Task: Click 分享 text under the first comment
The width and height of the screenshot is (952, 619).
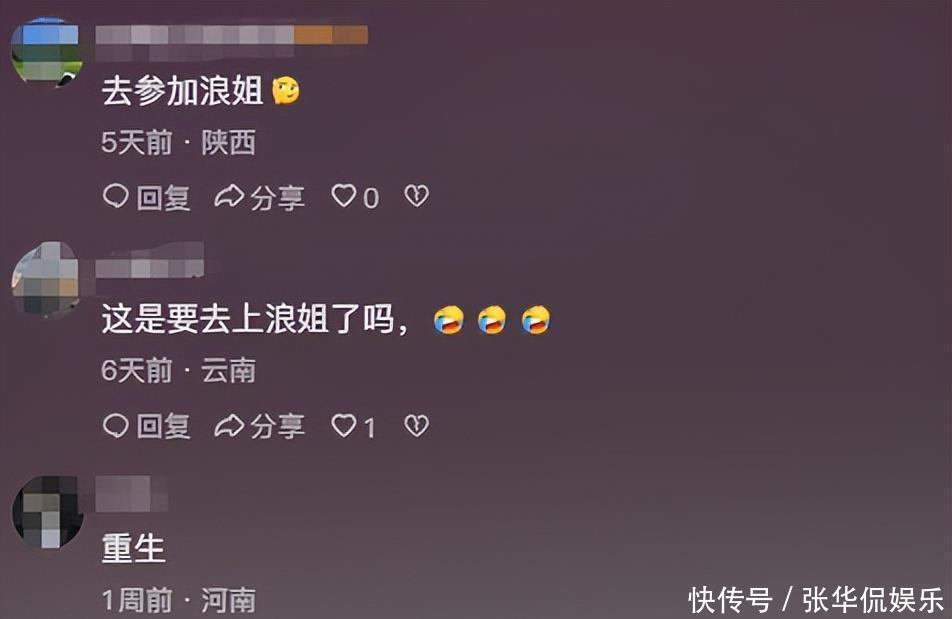Action: 277,198
